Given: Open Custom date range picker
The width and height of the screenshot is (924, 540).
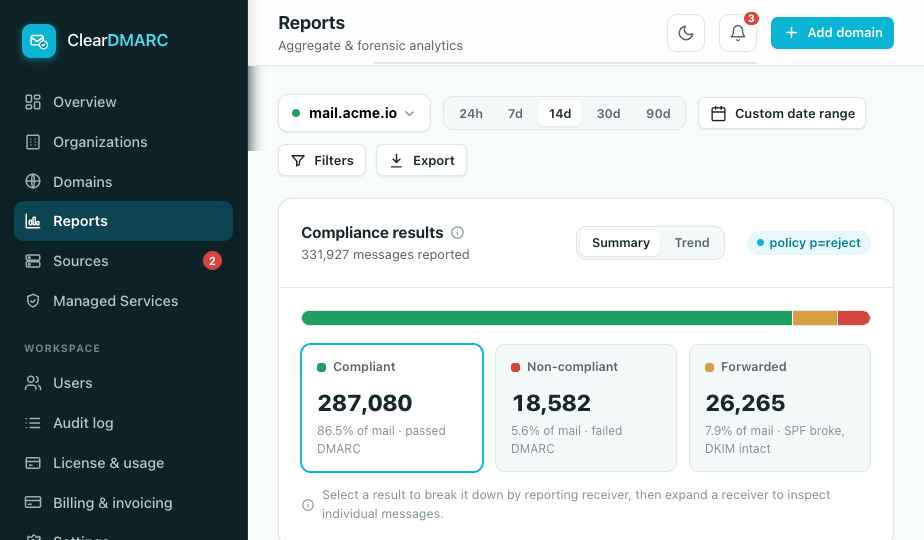Looking at the screenshot, I should pyautogui.click(x=782, y=113).
